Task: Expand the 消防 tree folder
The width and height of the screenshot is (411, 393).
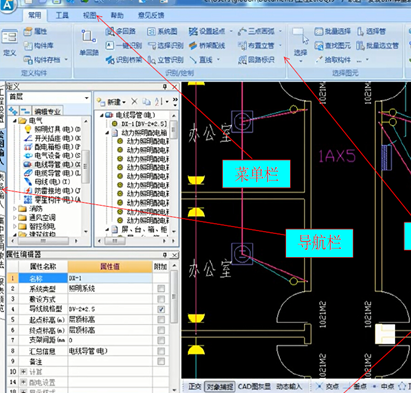Action: point(14,209)
